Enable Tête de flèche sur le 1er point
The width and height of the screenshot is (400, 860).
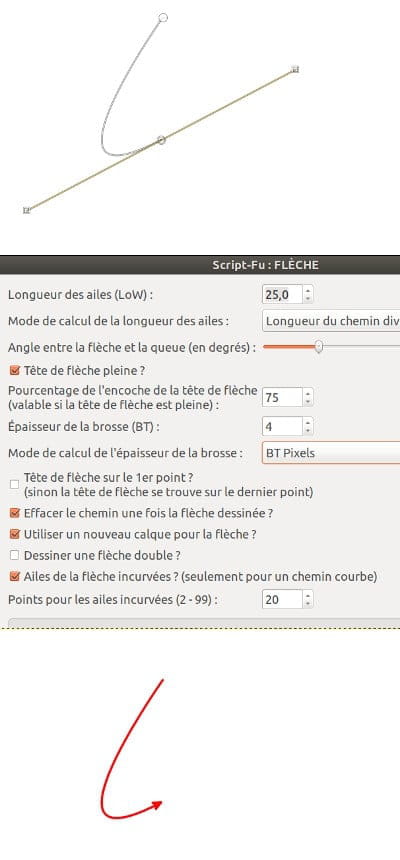click(15, 484)
